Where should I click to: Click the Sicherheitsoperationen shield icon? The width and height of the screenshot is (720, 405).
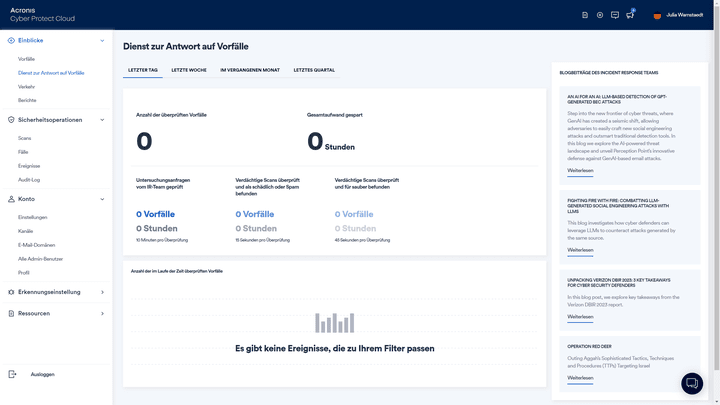(x=11, y=120)
